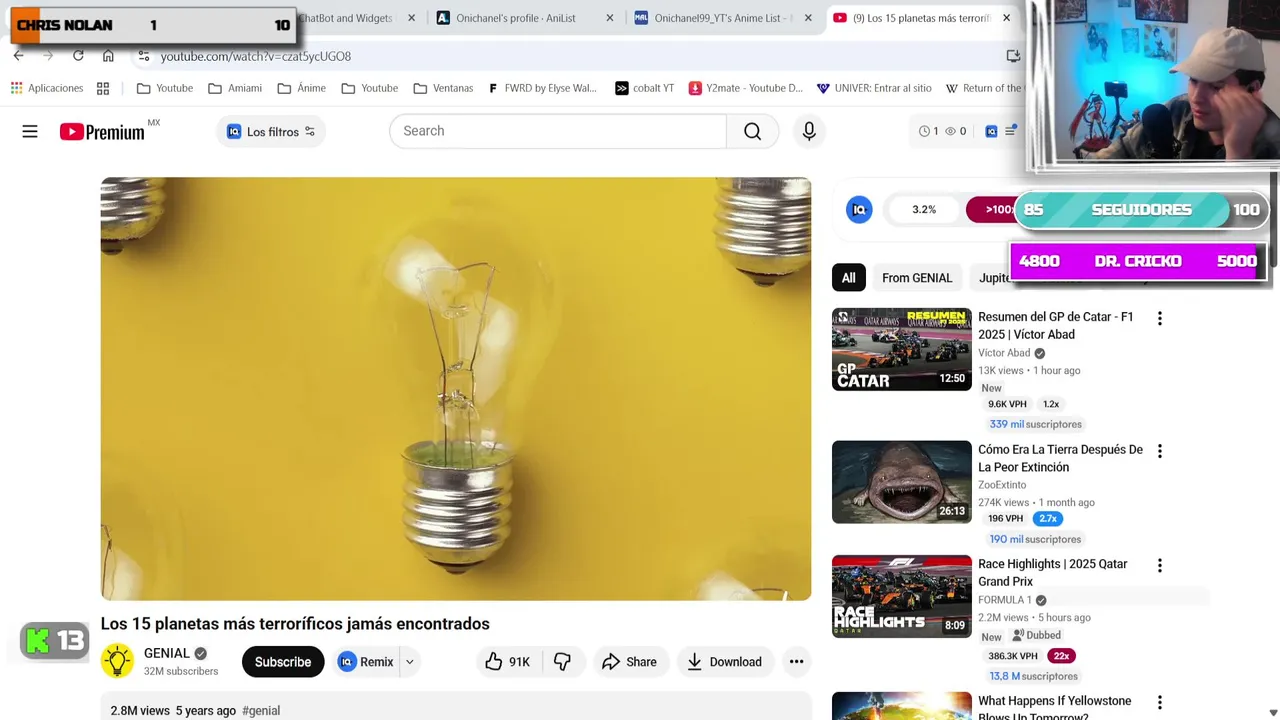The width and height of the screenshot is (1280, 720).
Task: Click the vidIQ eye counter in header
Action: point(956,131)
